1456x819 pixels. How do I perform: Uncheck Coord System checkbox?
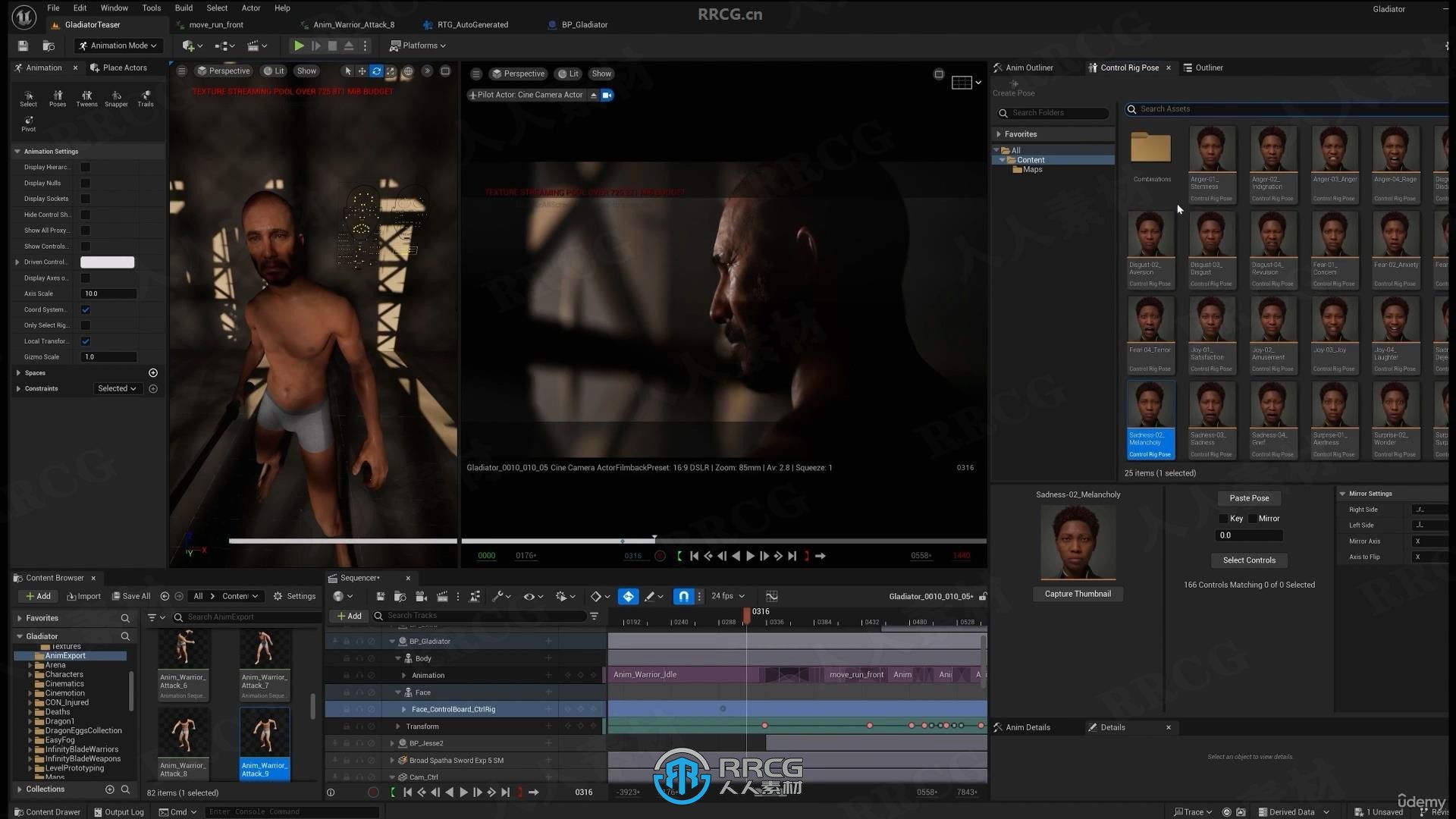point(86,309)
